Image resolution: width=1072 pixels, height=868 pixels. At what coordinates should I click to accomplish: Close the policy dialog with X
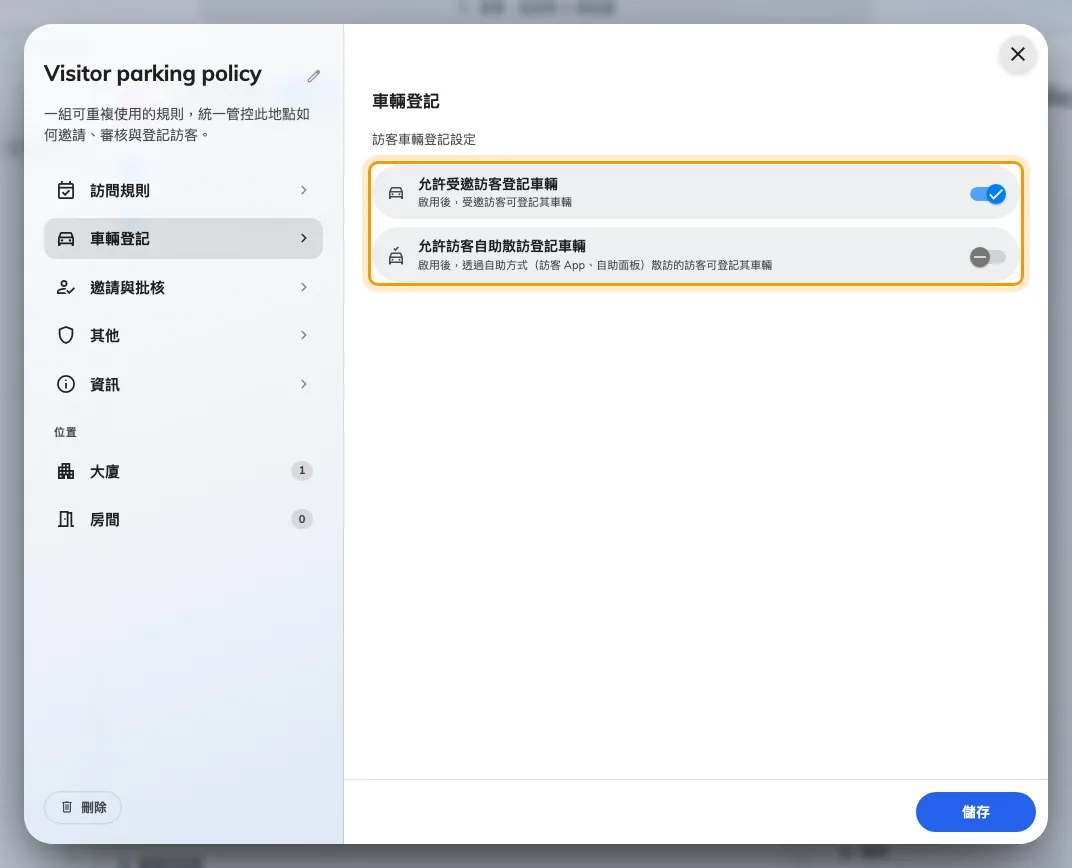(x=1018, y=54)
